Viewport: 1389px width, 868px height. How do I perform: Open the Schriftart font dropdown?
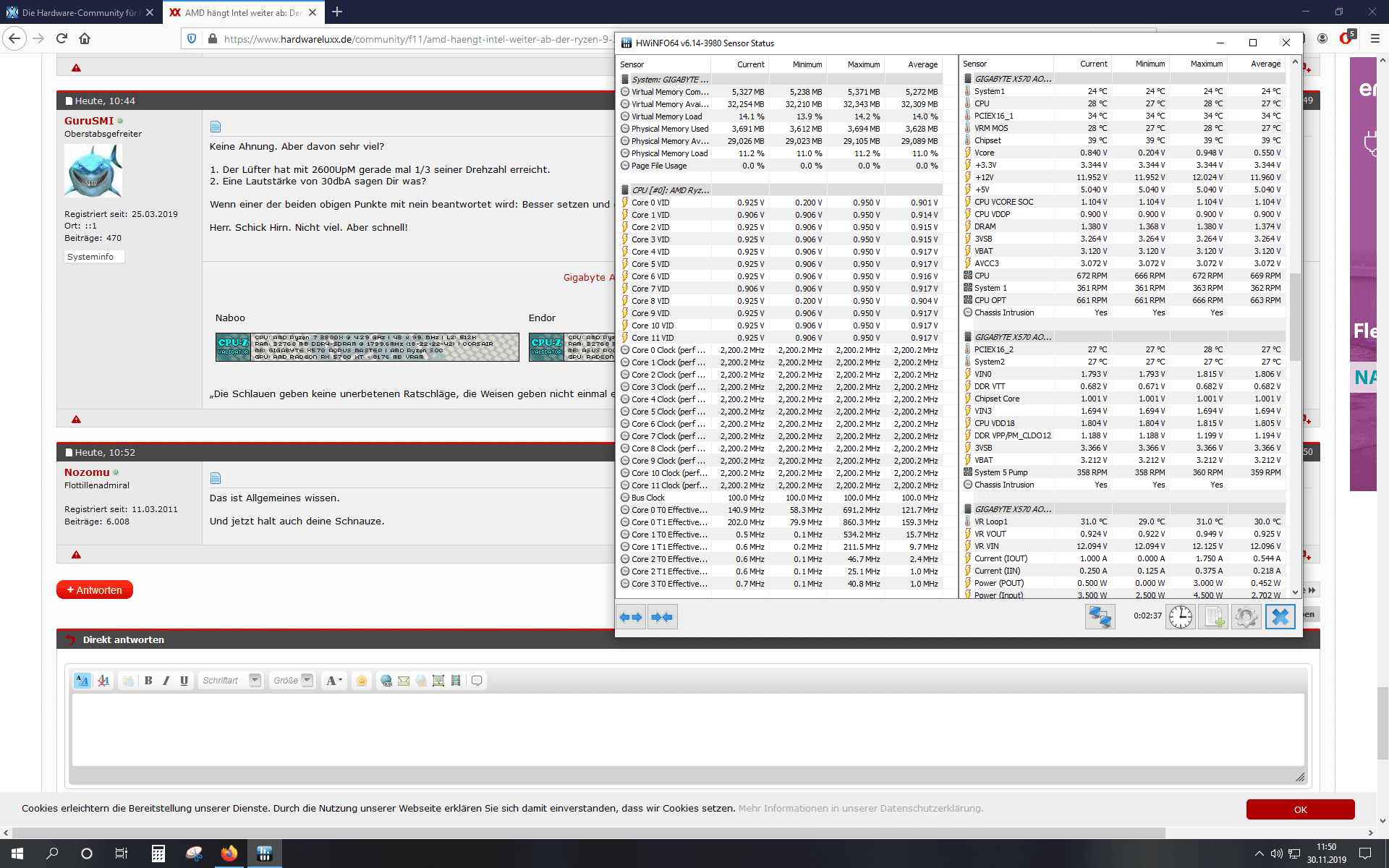point(255,680)
